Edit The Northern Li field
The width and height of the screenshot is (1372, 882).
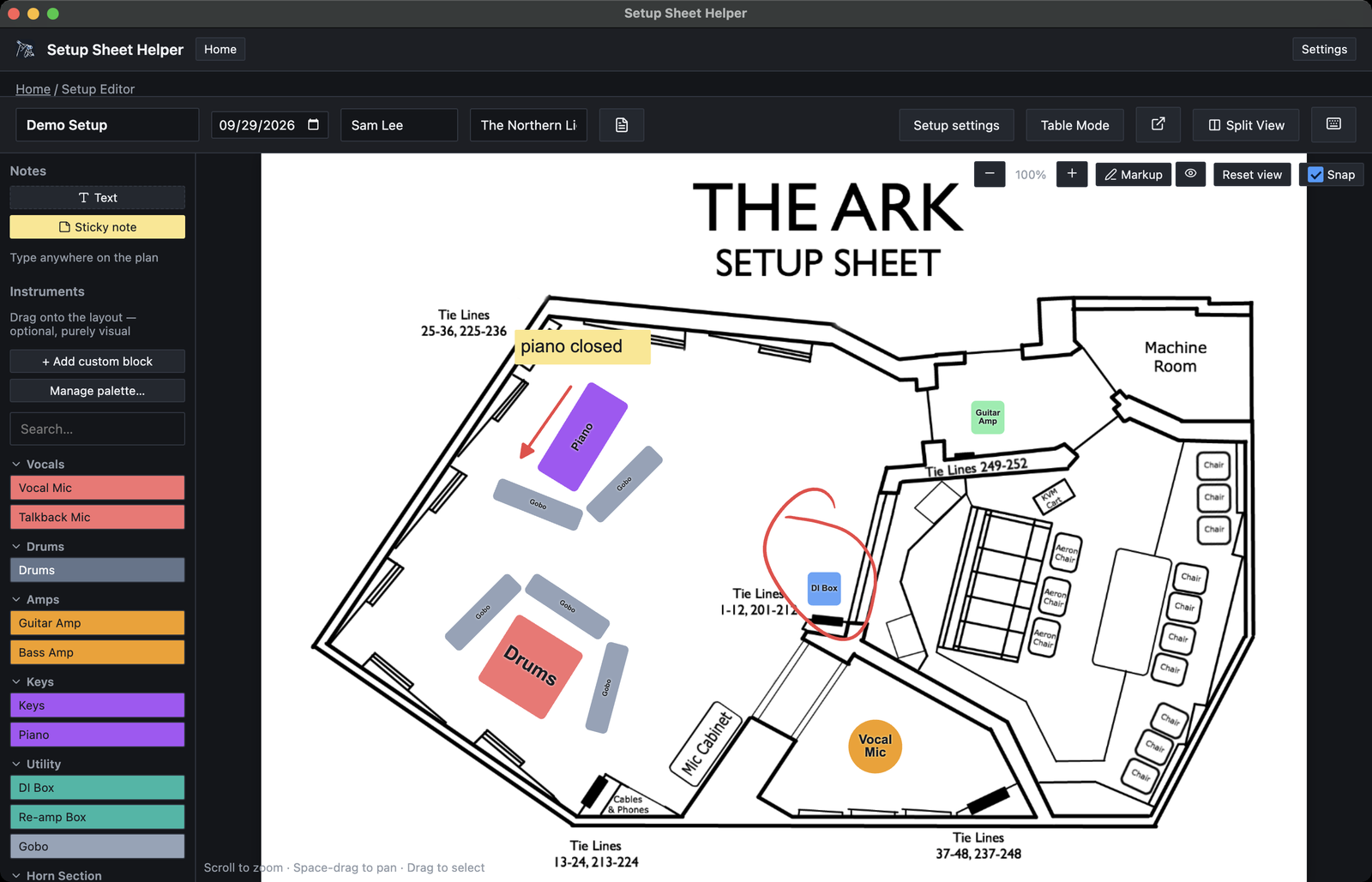point(528,125)
